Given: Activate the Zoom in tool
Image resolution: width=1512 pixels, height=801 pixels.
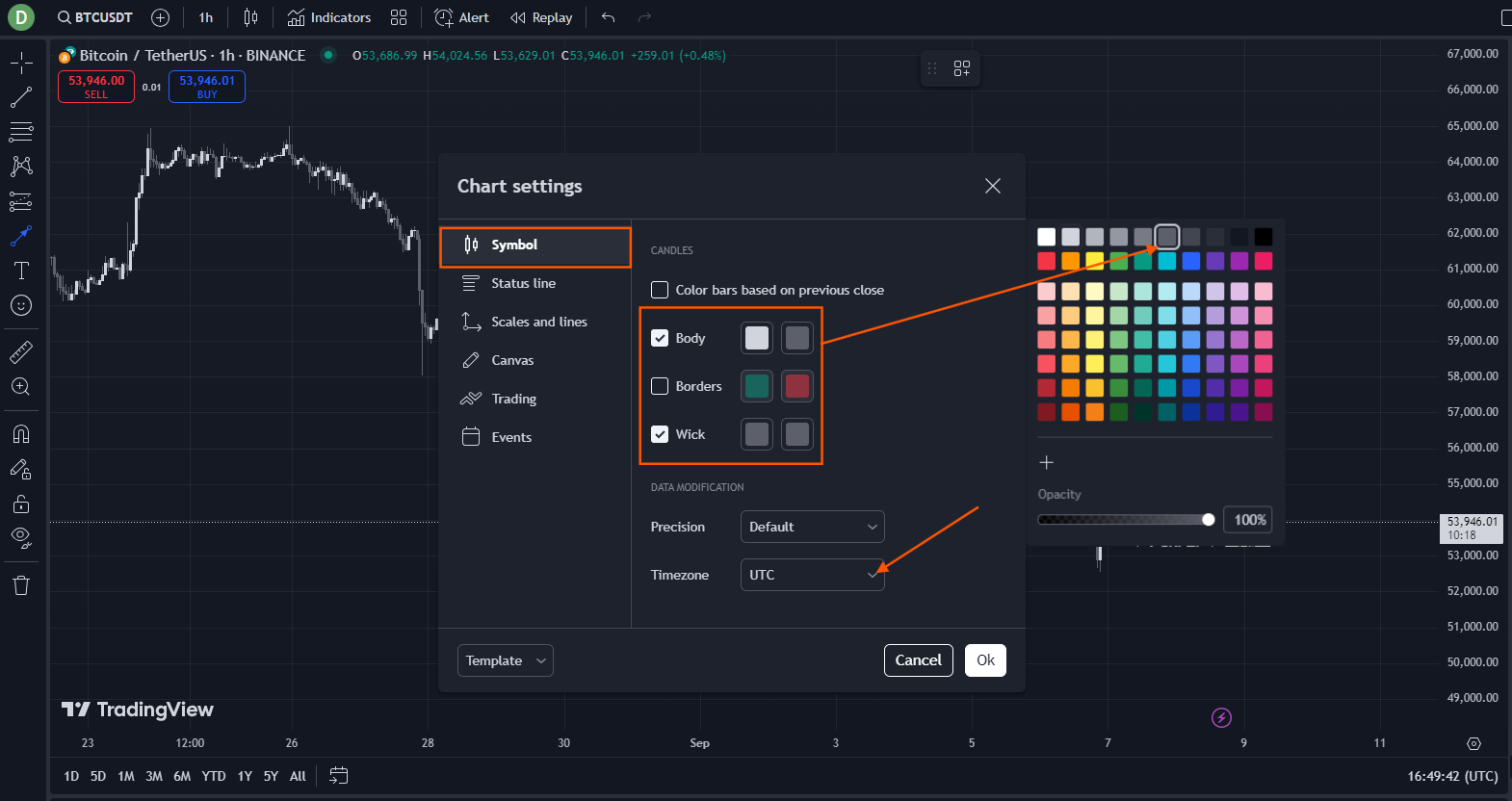Looking at the screenshot, I should point(21,387).
